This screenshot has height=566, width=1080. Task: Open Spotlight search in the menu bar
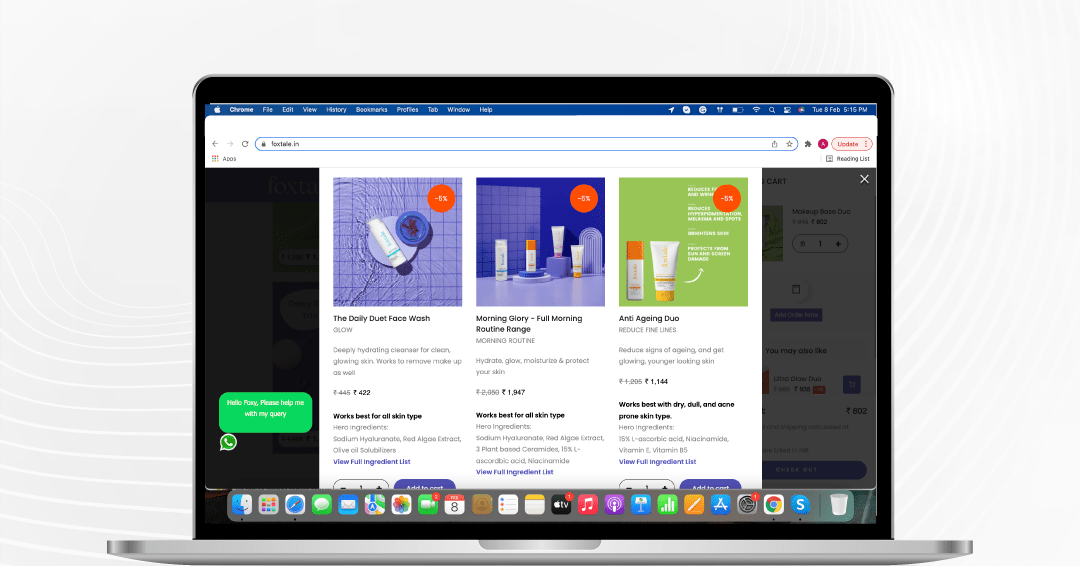(771, 109)
